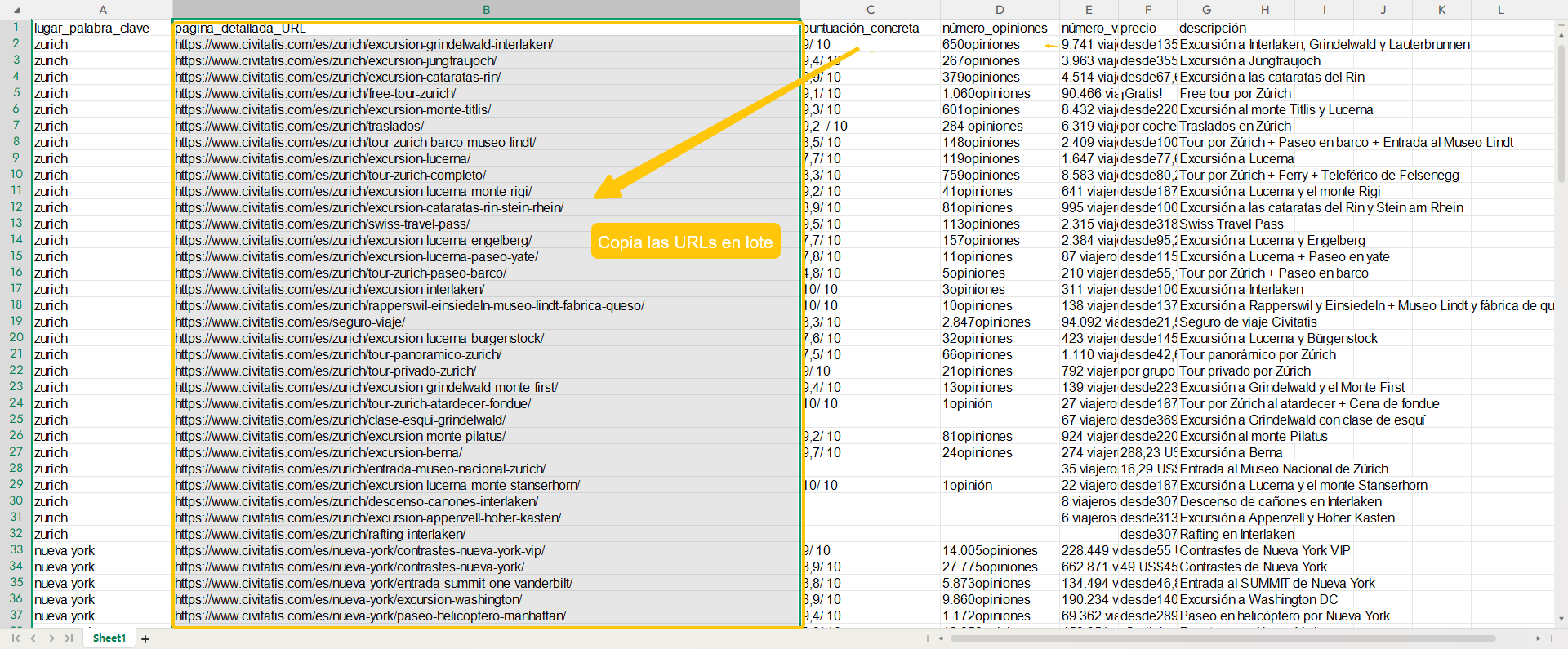The height and width of the screenshot is (649, 1568).
Task: Click the 'pagina_detallada_URL' header cell
Action: coord(487,28)
